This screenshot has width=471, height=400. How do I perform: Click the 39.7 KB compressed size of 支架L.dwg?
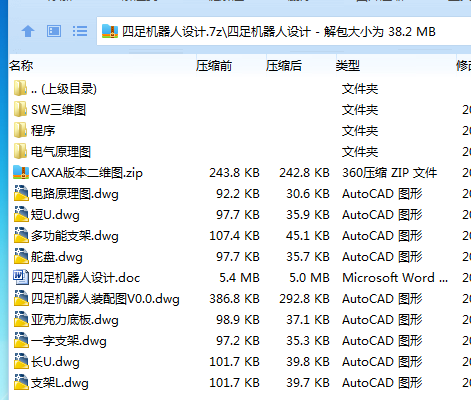point(308,383)
